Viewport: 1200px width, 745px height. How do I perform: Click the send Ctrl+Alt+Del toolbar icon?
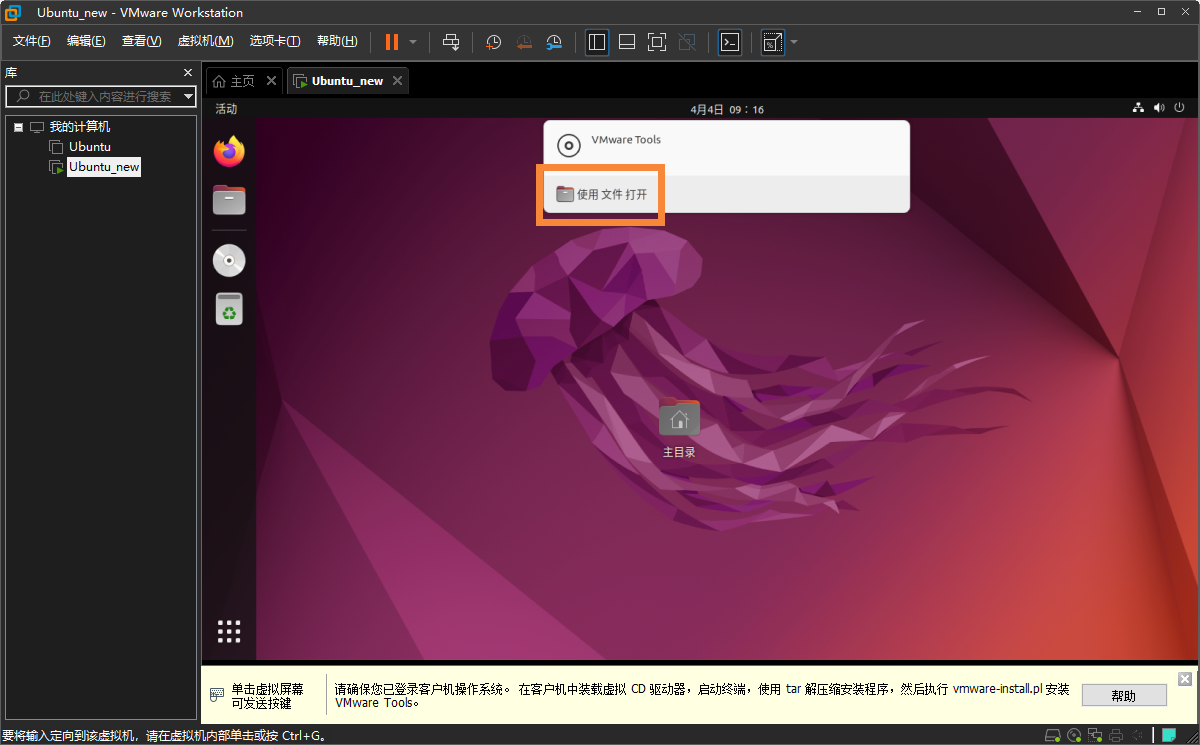451,42
